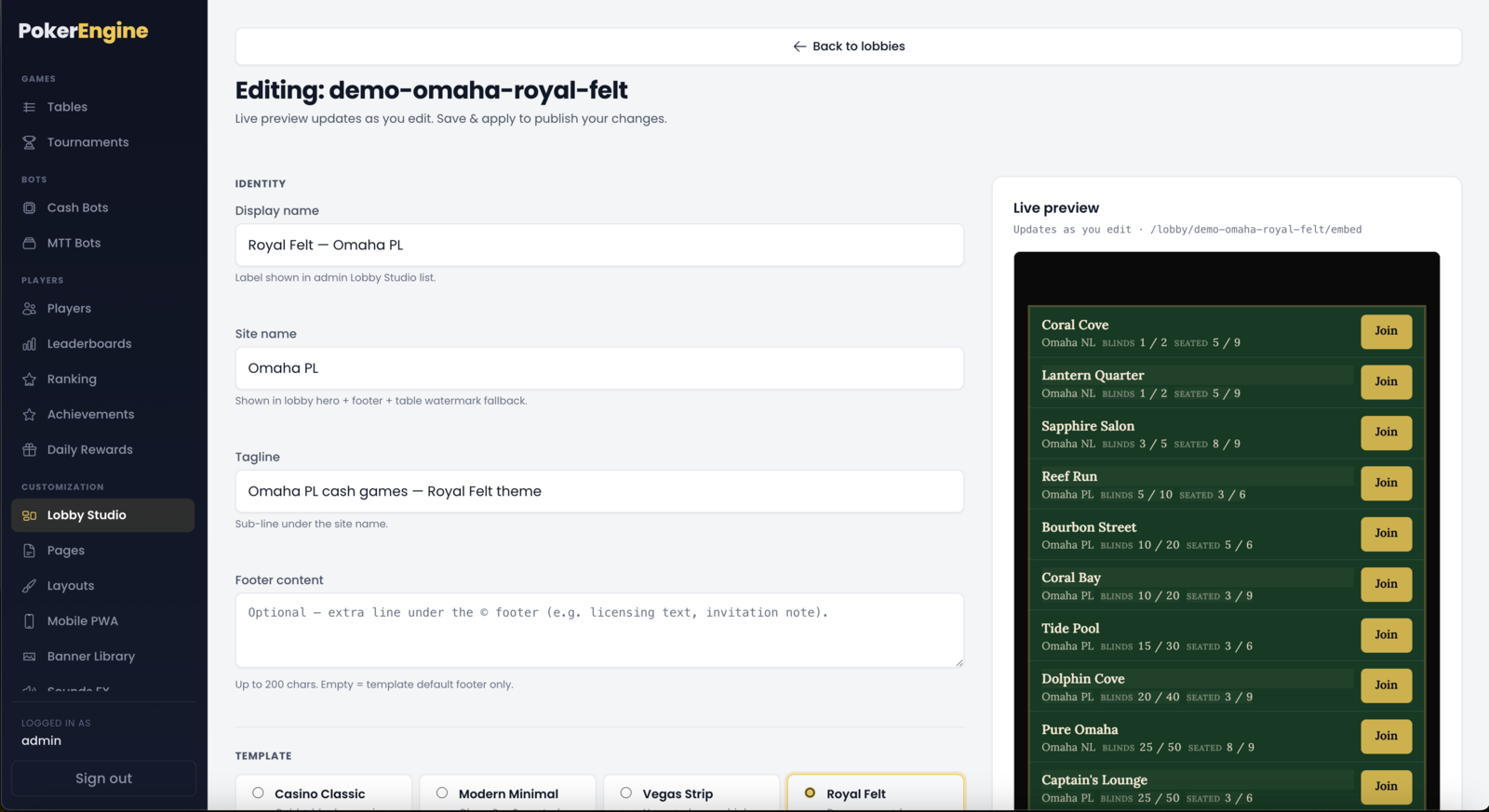
Task: Open the Leaderboards page
Action: pyautogui.click(x=102, y=344)
